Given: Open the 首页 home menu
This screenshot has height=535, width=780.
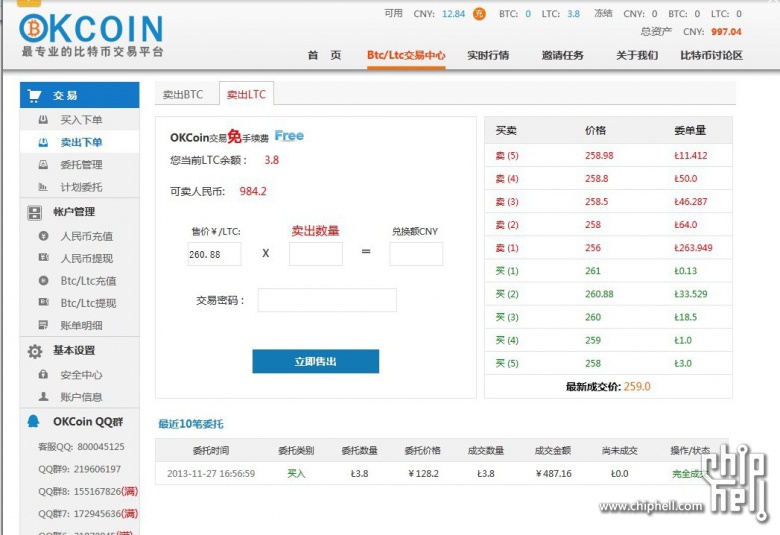Looking at the screenshot, I should pyautogui.click(x=324, y=55).
